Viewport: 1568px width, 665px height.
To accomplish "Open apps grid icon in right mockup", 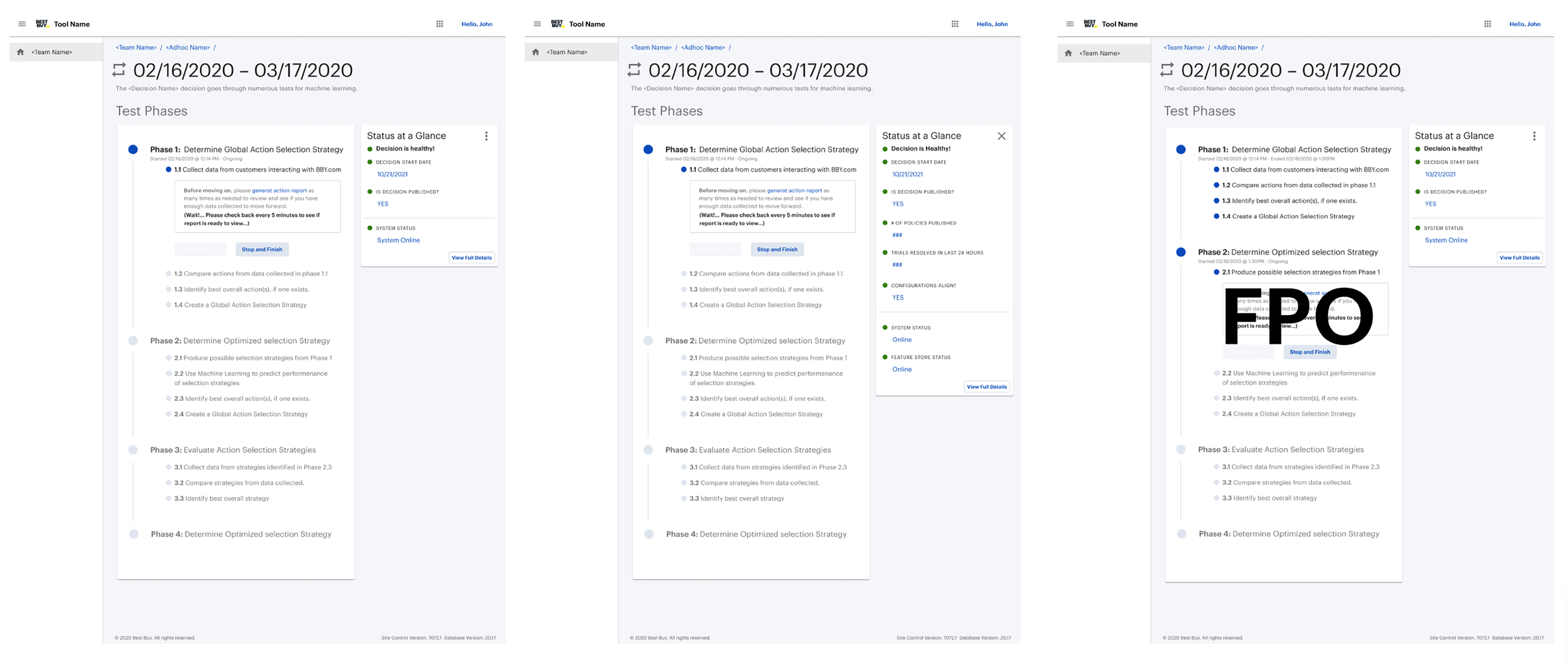I will pyautogui.click(x=1487, y=25).
